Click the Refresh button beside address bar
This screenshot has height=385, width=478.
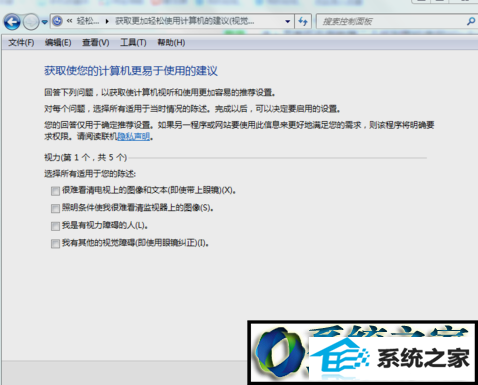(x=303, y=22)
